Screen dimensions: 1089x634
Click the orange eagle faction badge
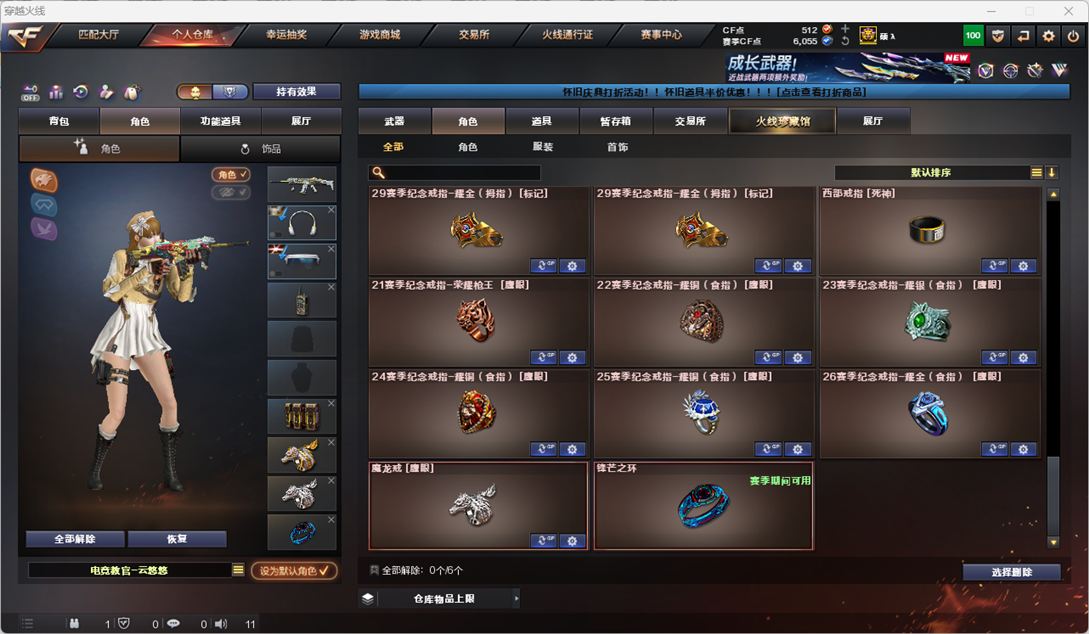tap(44, 181)
